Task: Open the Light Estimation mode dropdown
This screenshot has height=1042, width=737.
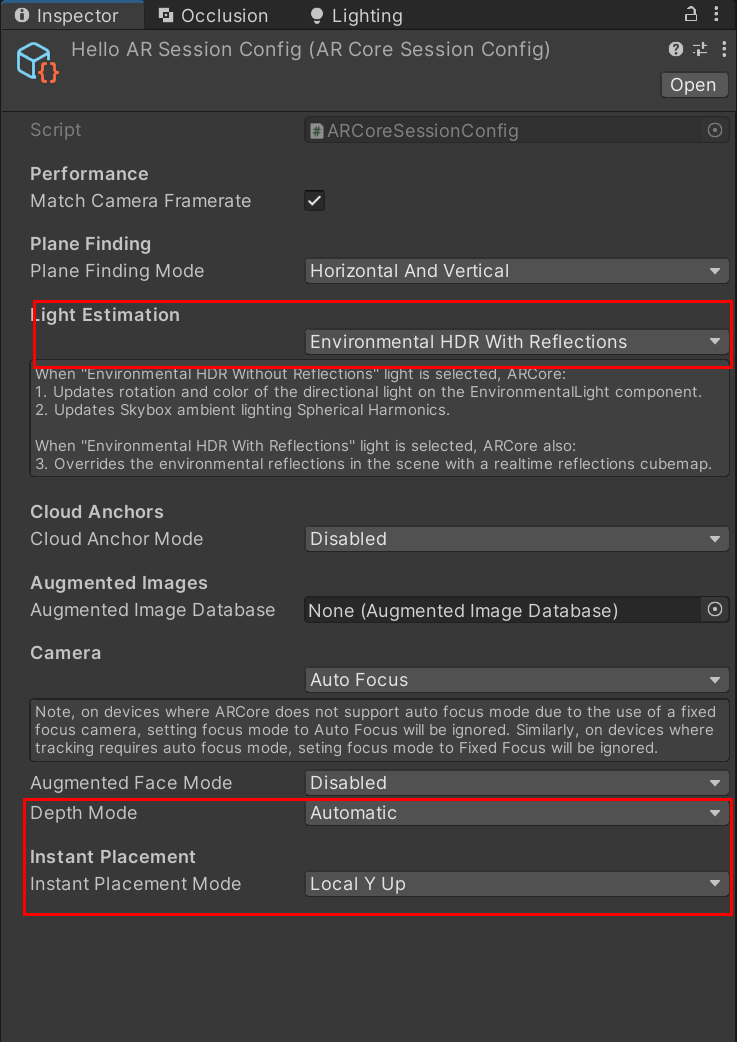Action: pos(517,342)
